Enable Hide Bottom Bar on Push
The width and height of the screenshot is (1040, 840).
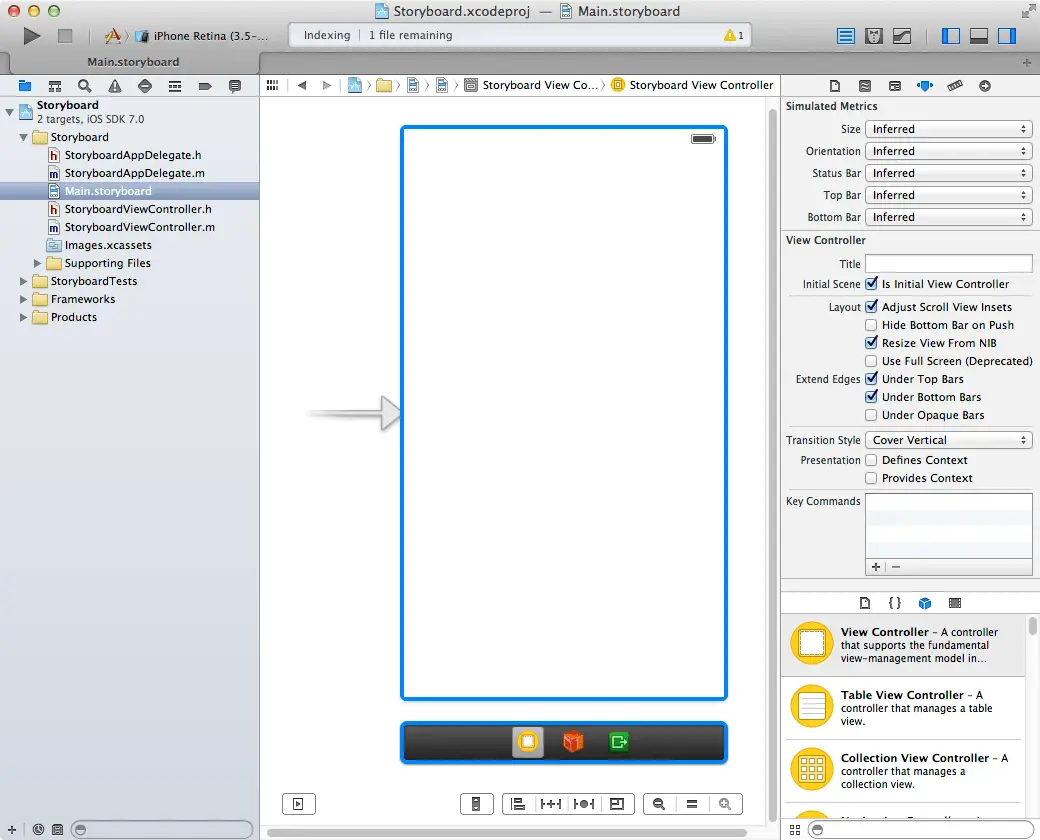tap(872, 325)
